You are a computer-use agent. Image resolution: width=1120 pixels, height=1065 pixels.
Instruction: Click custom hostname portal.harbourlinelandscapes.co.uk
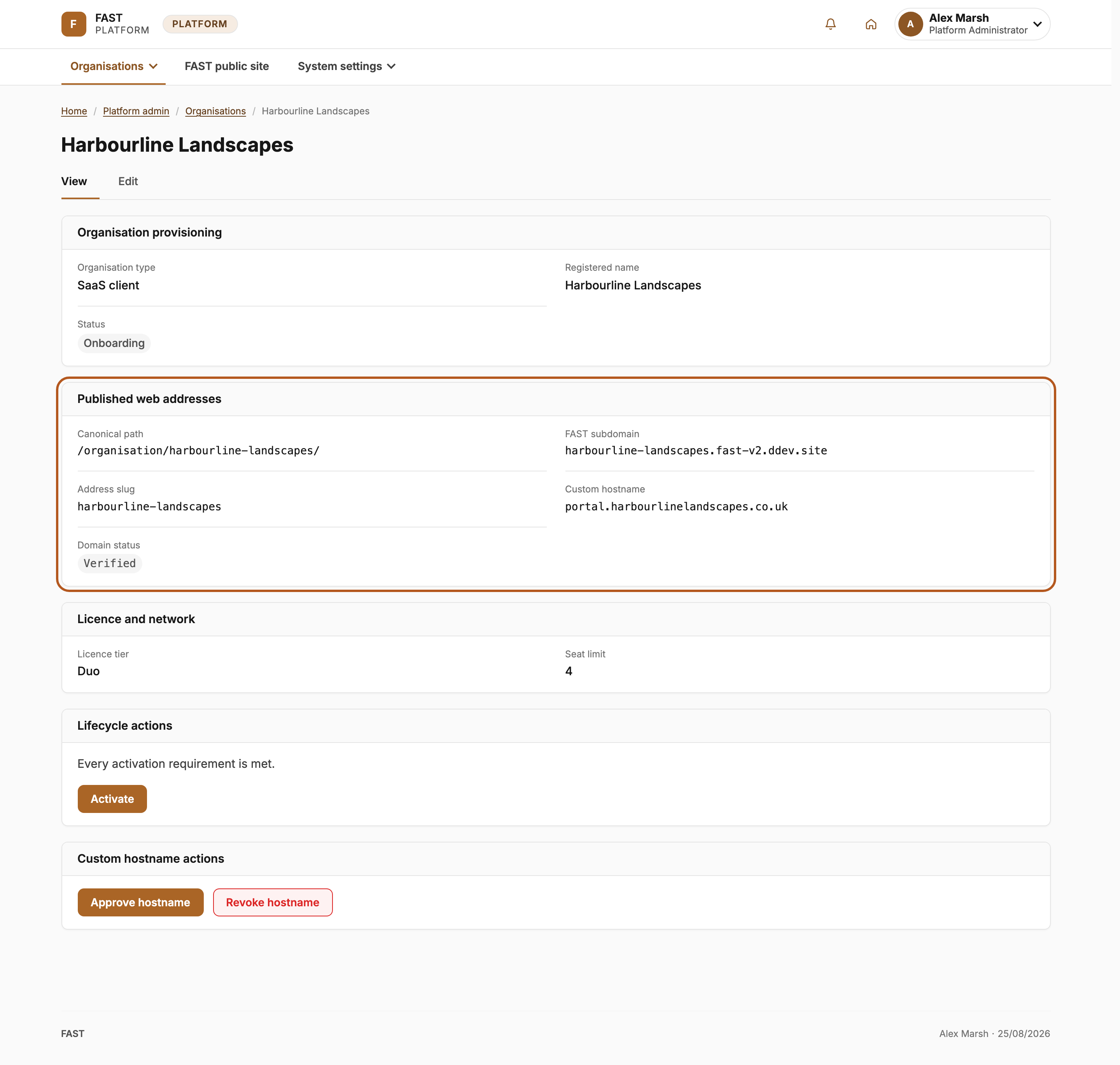(676, 506)
